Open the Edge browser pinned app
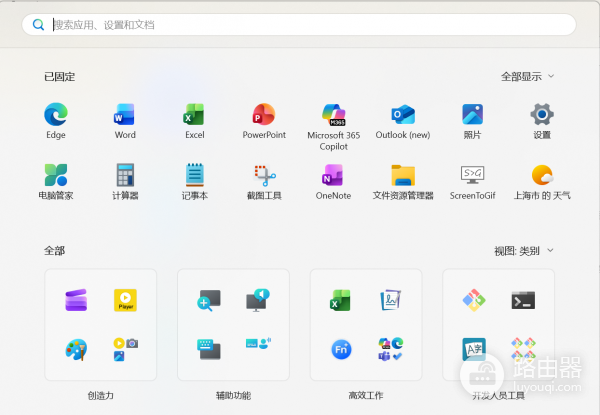Image resolution: width=600 pixels, height=415 pixels. (56, 121)
